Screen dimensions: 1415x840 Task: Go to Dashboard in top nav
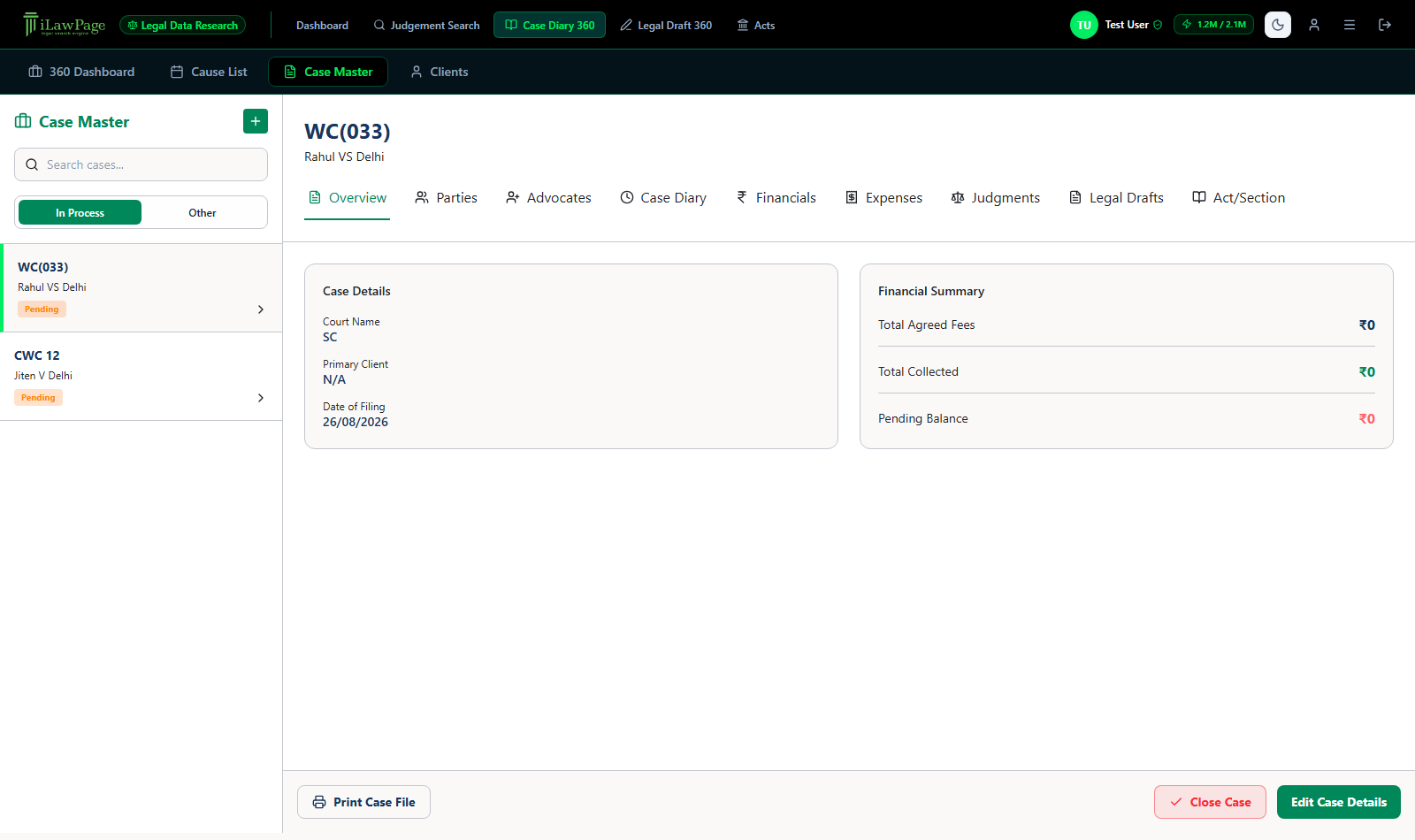322,26
